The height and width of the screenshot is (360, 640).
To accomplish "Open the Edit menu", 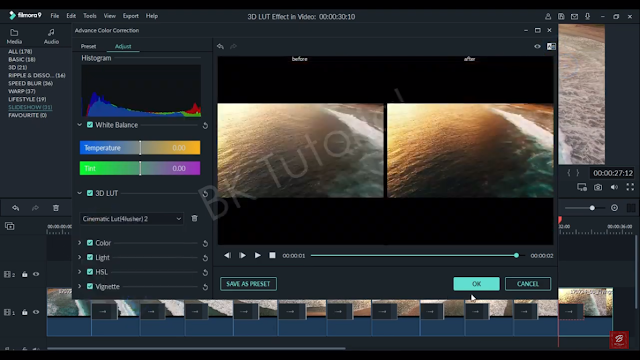I will click(71, 16).
